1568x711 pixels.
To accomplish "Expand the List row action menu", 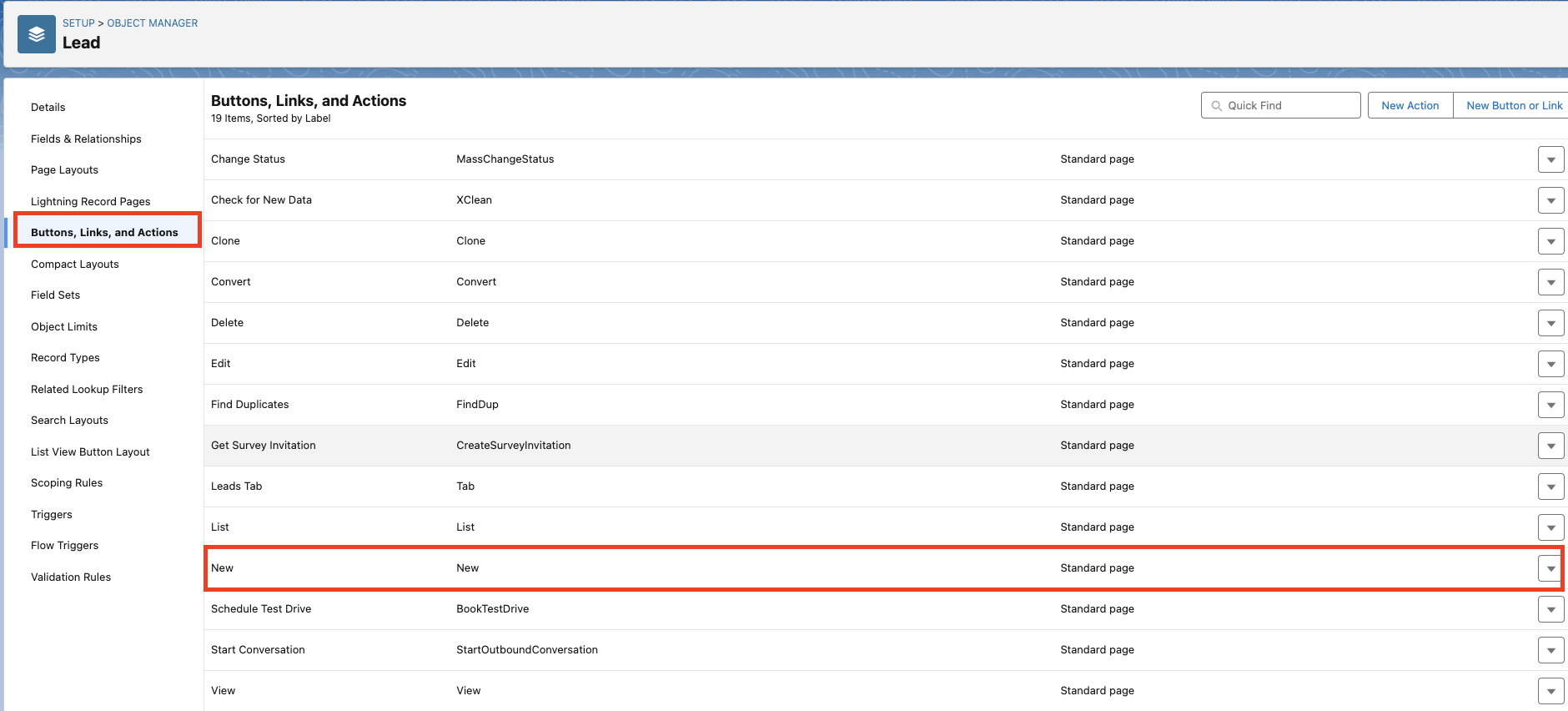I will [1550, 527].
